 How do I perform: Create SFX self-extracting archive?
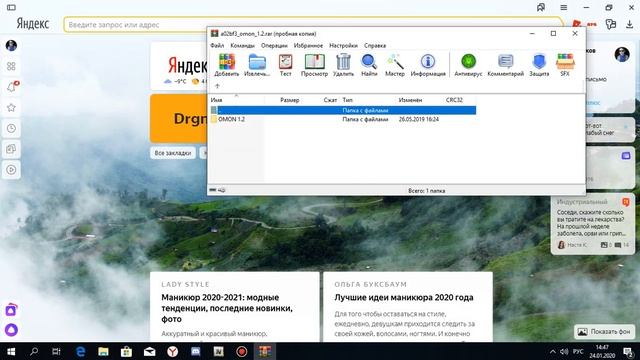tap(565, 65)
